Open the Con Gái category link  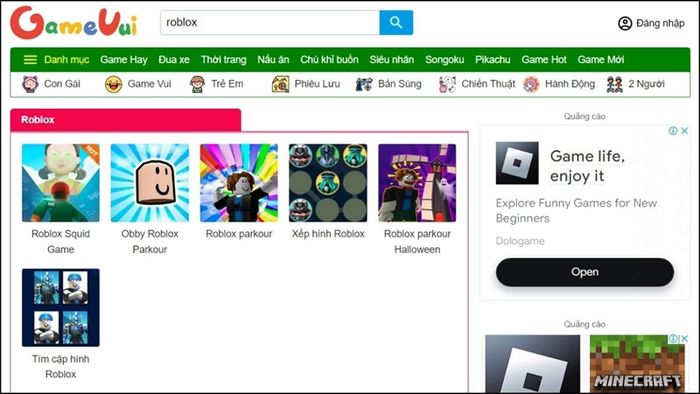(62, 84)
